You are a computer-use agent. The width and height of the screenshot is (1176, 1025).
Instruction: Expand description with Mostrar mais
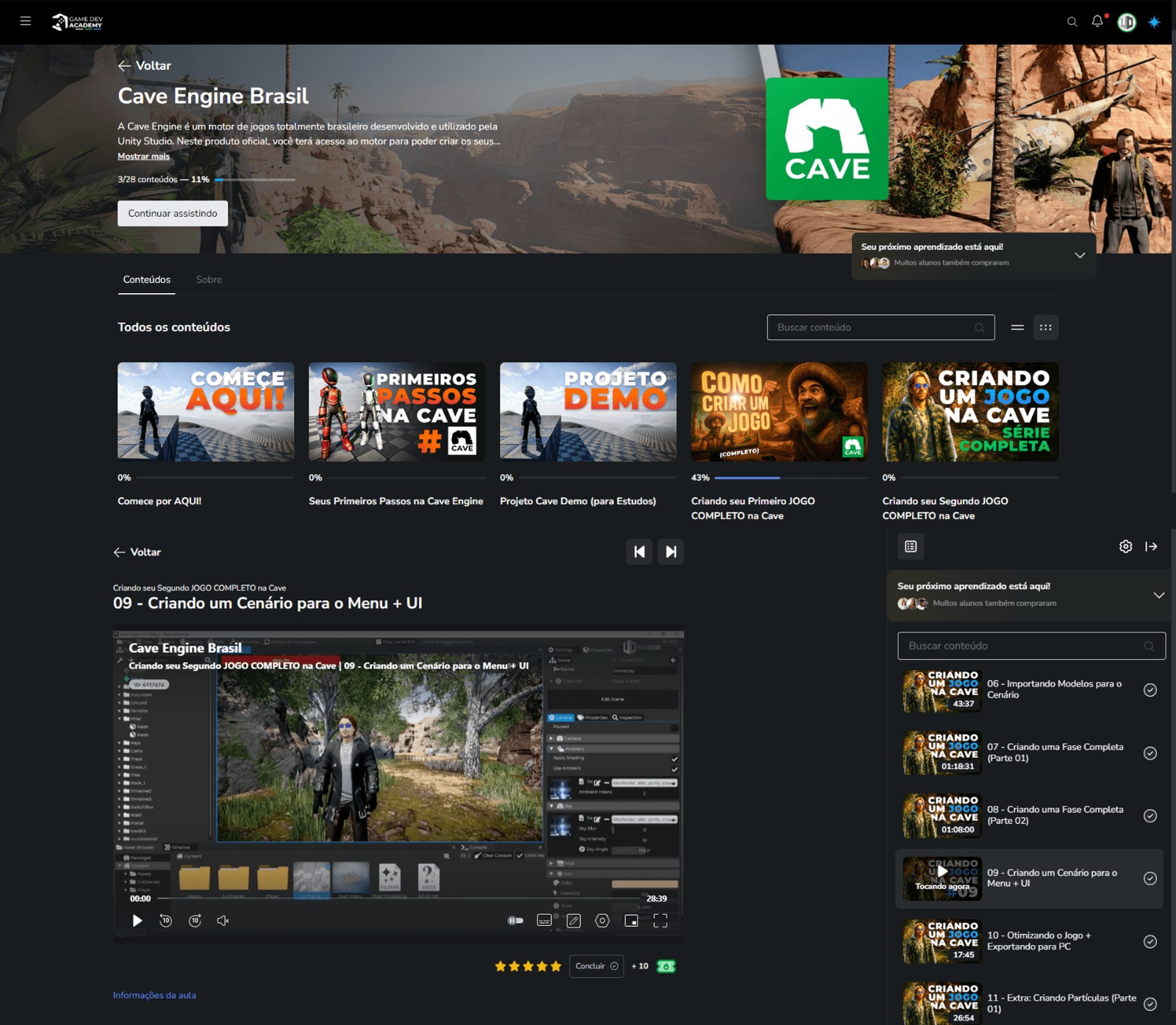coord(143,156)
